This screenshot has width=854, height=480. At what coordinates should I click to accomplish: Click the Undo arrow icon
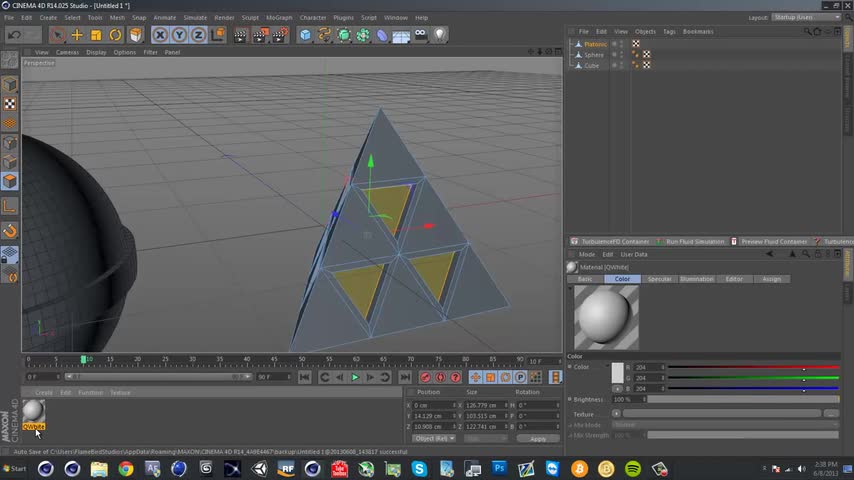[x=15, y=35]
